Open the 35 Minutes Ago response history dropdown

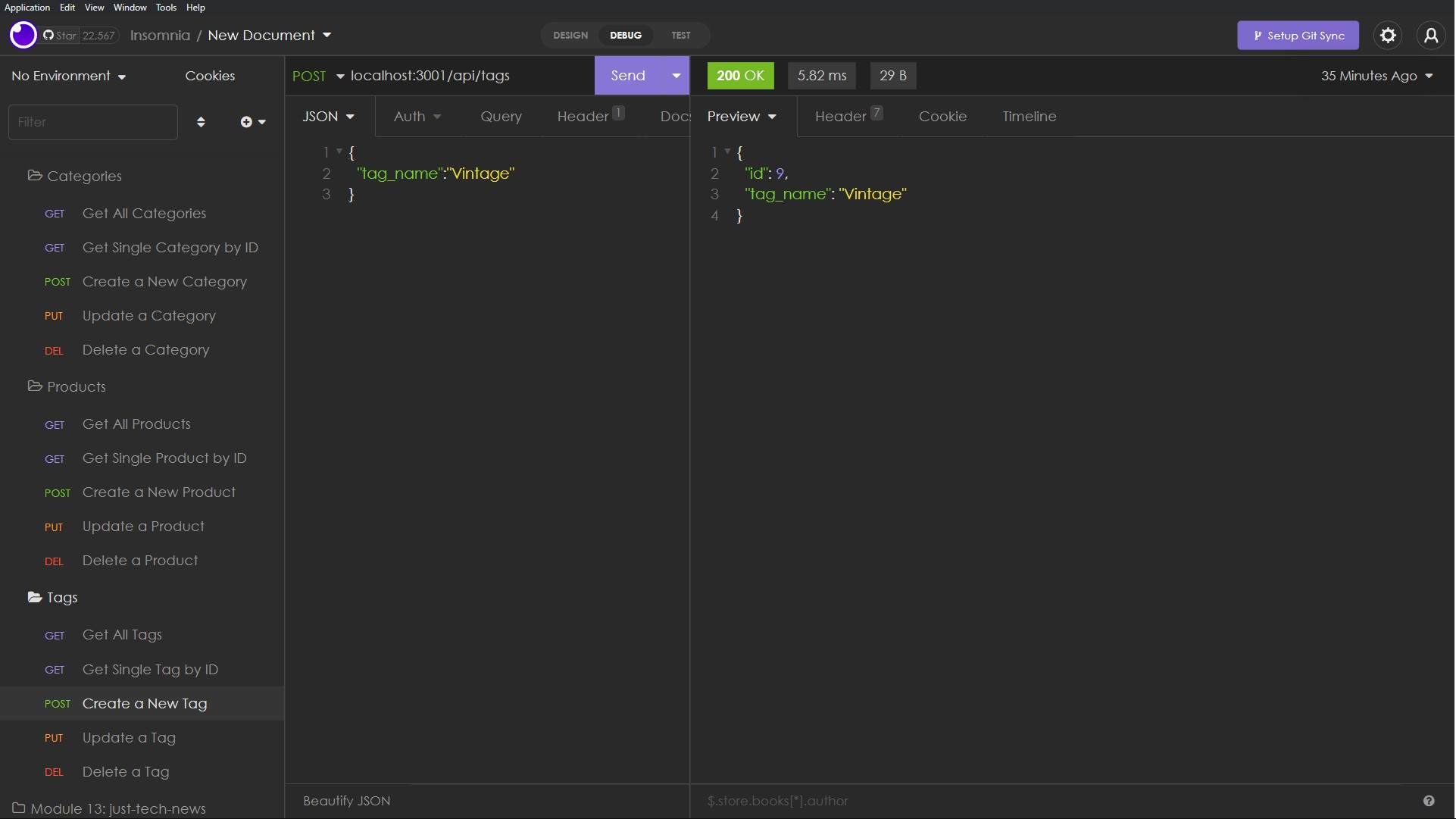click(1376, 76)
